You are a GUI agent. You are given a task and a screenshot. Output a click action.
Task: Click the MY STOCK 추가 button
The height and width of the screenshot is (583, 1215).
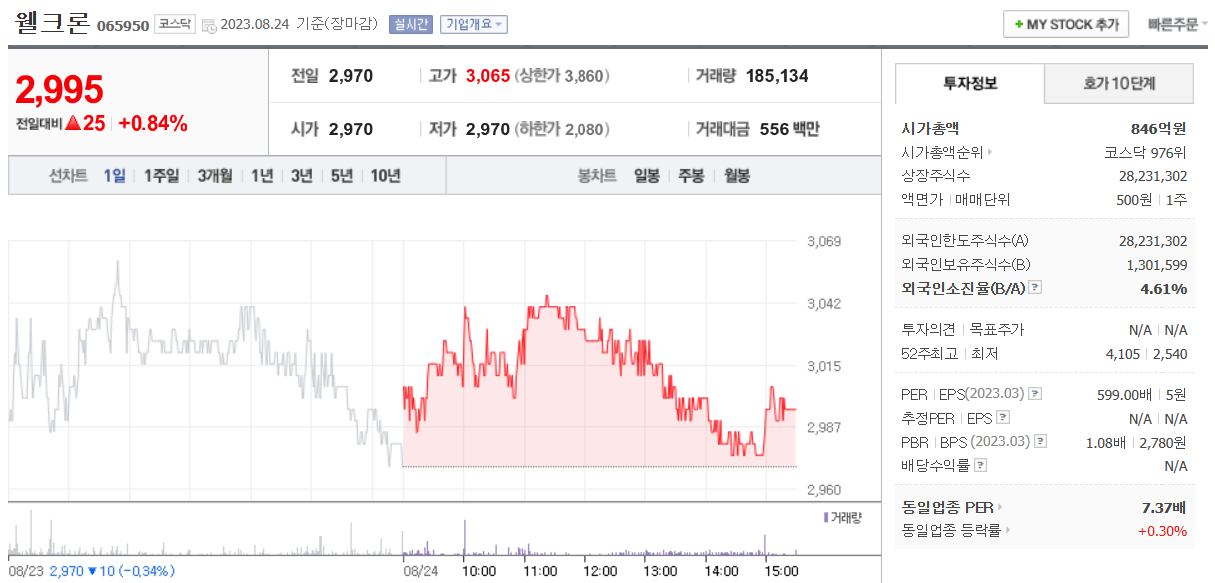pos(1065,23)
